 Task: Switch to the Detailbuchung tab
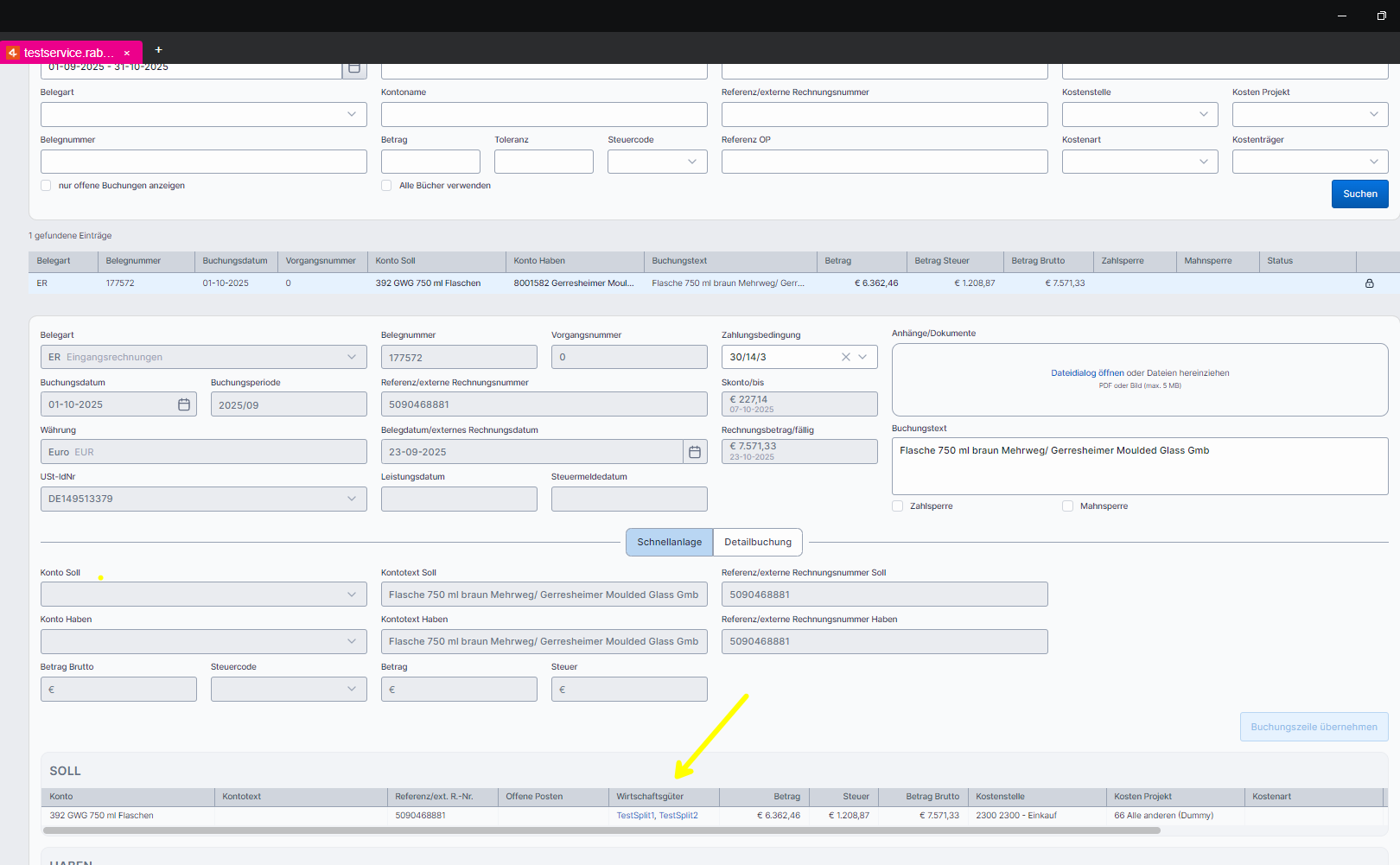[x=757, y=543]
